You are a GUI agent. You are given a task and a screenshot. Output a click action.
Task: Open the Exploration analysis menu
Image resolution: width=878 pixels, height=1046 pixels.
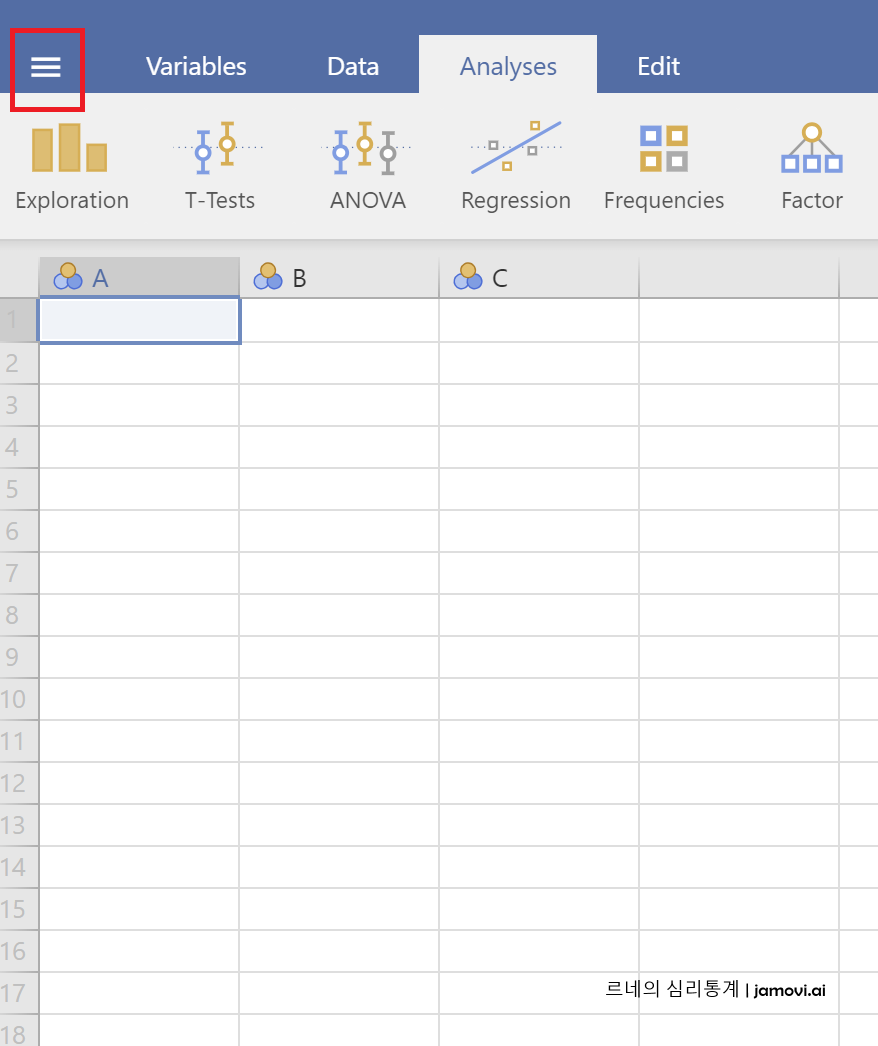click(72, 167)
